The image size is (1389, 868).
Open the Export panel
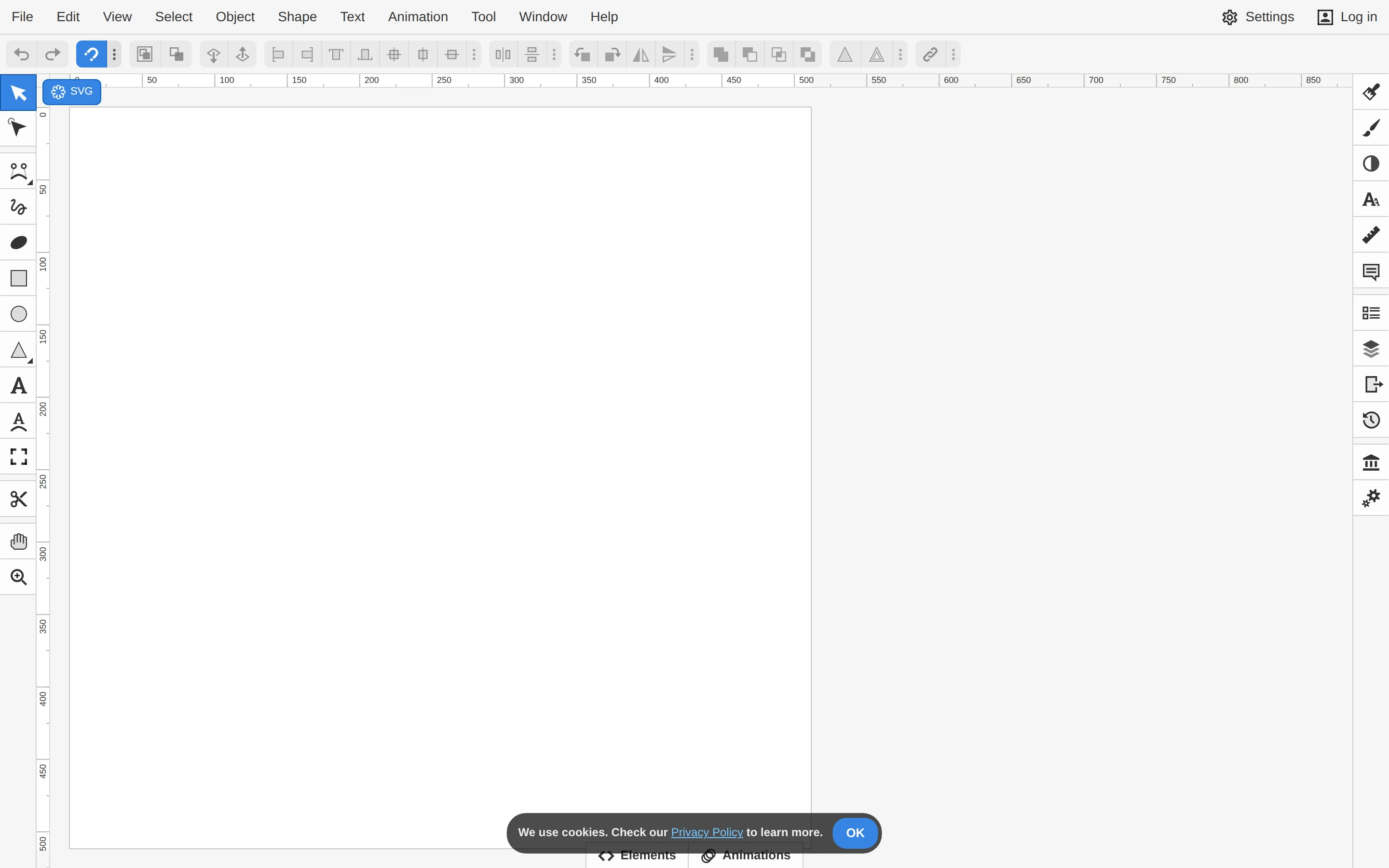coord(1371,384)
